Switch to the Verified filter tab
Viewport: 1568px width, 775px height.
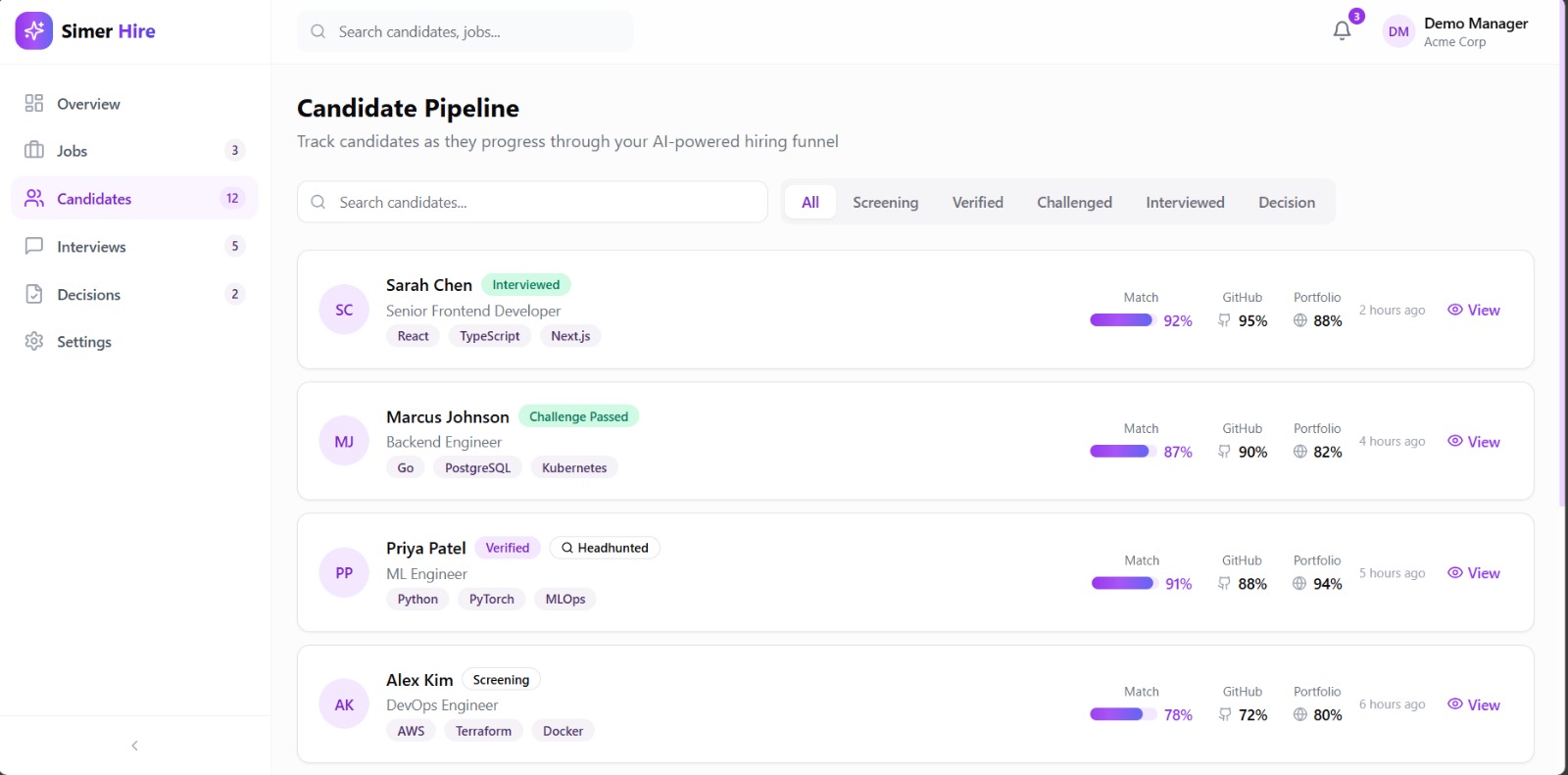[x=977, y=203]
